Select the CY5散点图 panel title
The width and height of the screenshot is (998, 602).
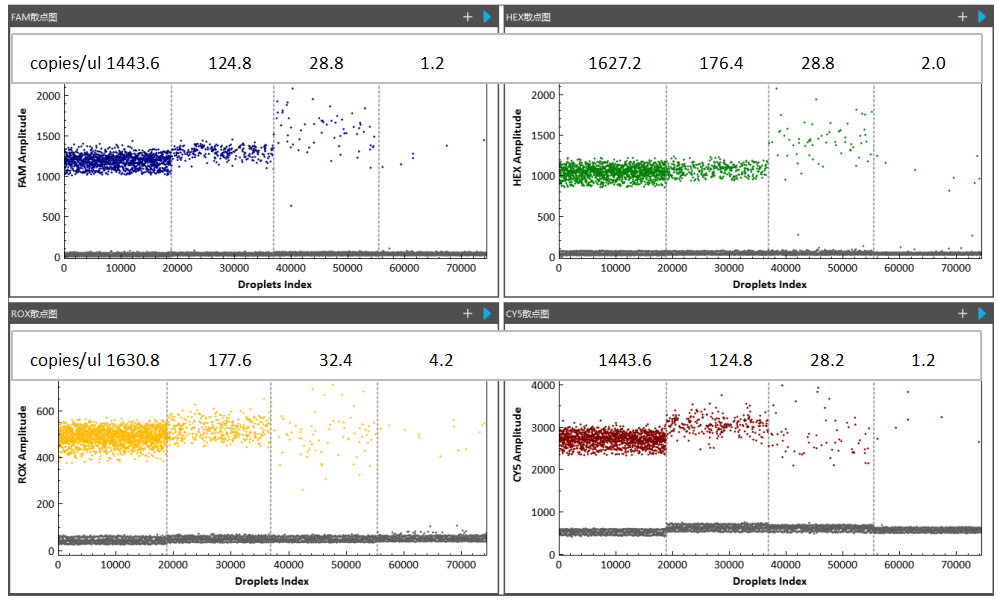tap(531, 313)
